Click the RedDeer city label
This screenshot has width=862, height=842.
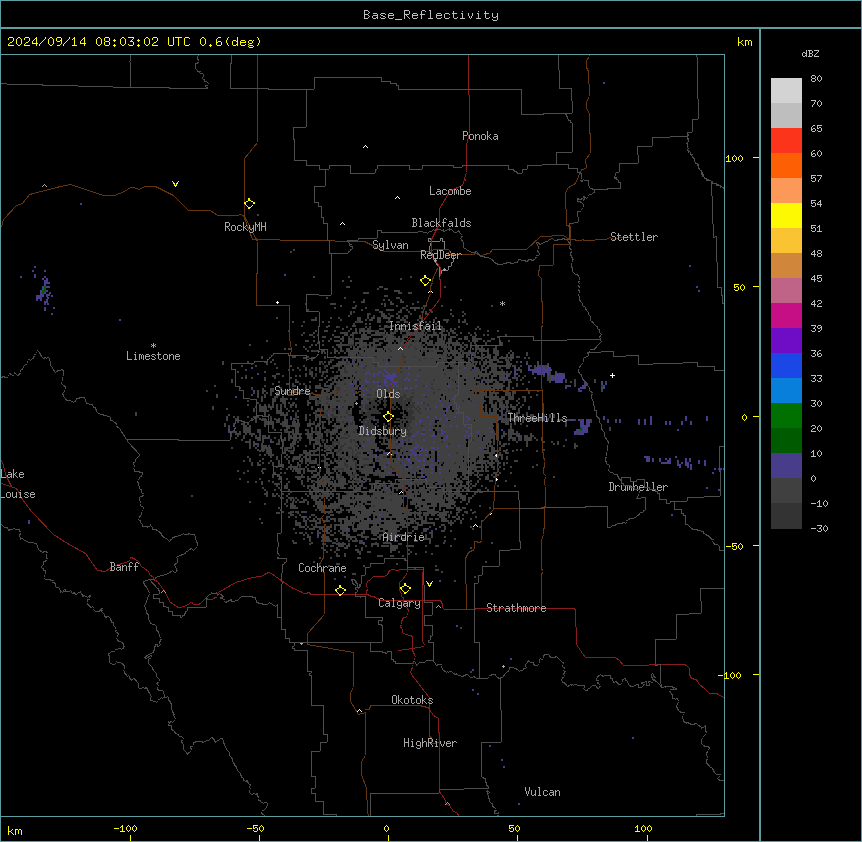point(440,255)
